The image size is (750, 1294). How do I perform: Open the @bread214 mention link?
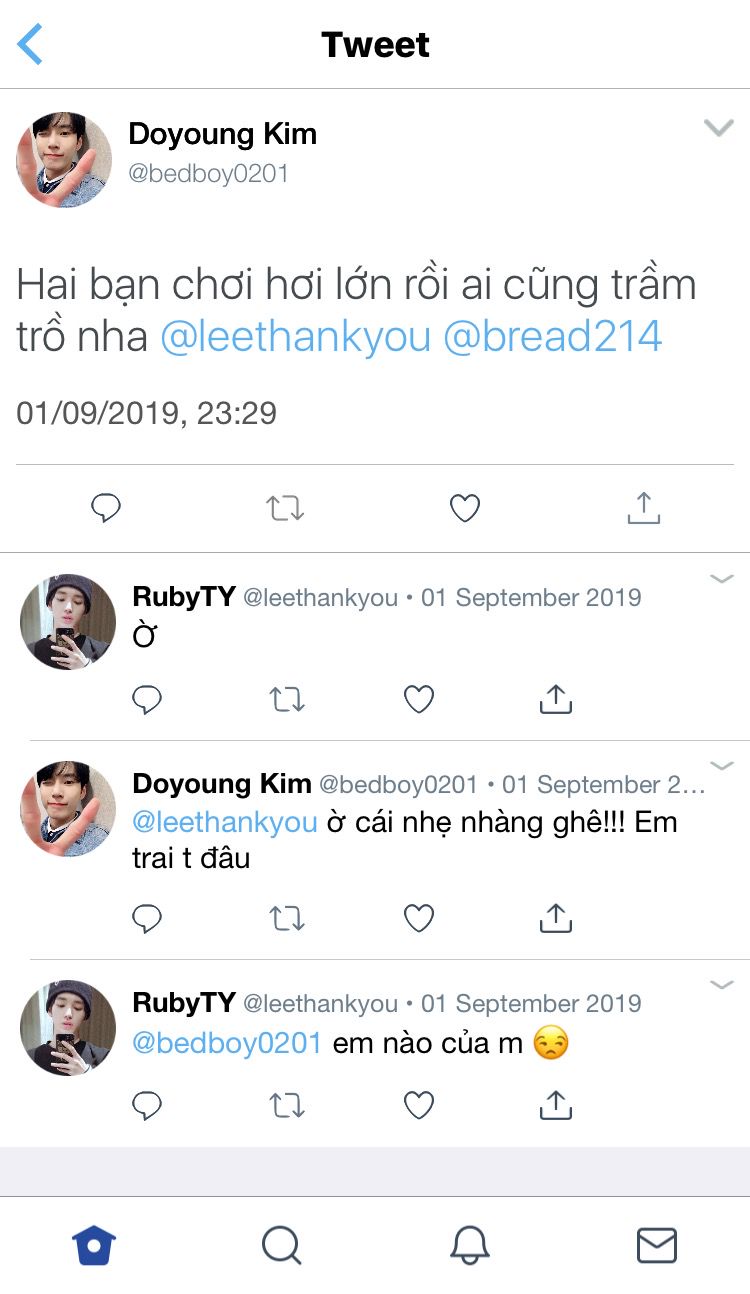coord(552,337)
